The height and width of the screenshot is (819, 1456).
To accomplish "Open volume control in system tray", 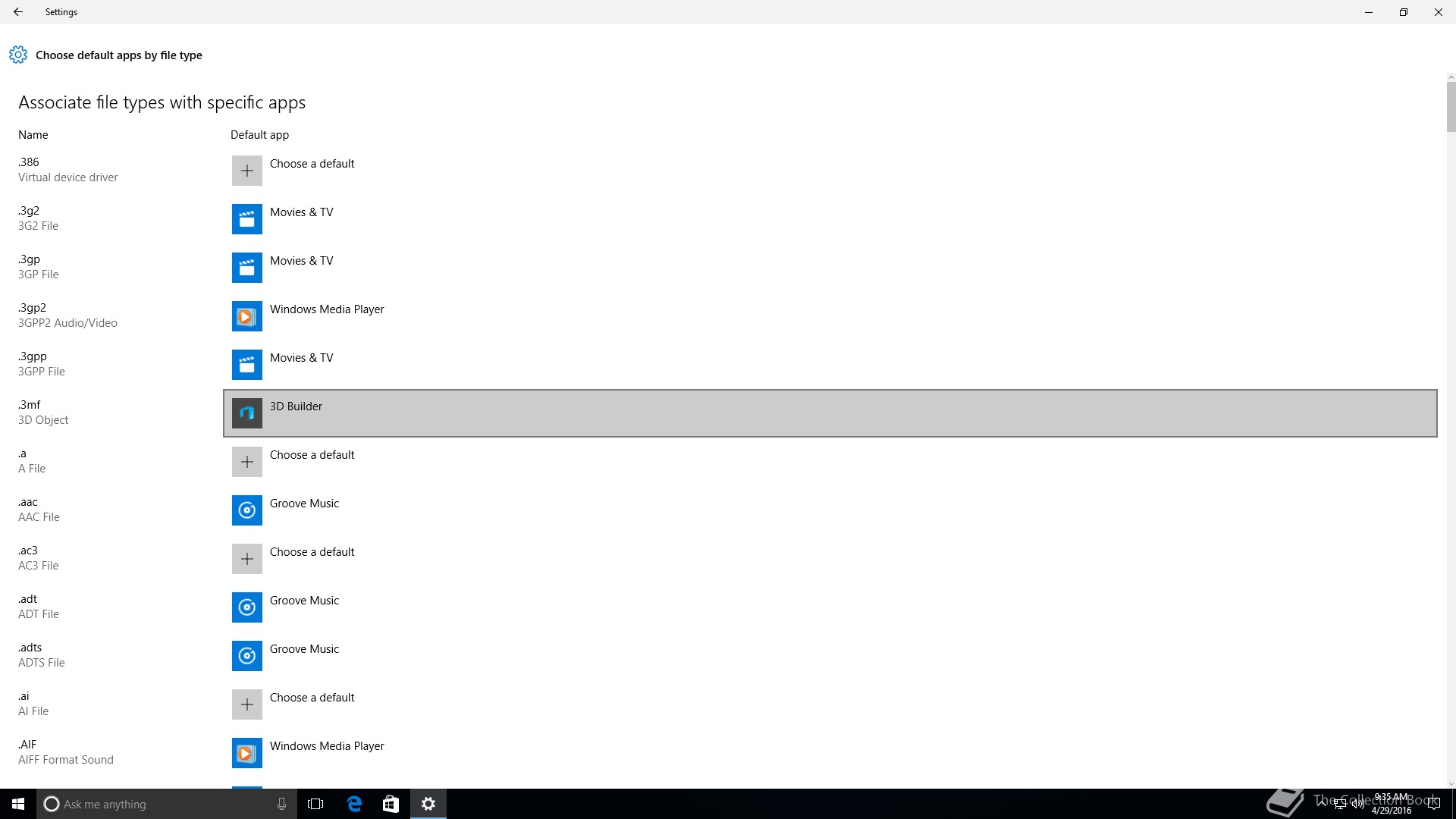I will tap(1357, 804).
